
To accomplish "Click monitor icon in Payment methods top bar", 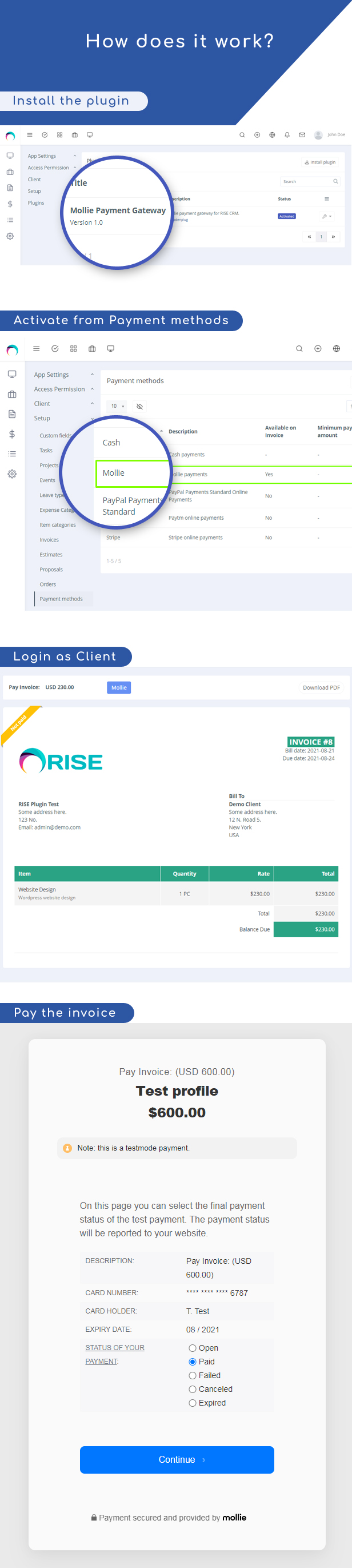I will pos(111,349).
